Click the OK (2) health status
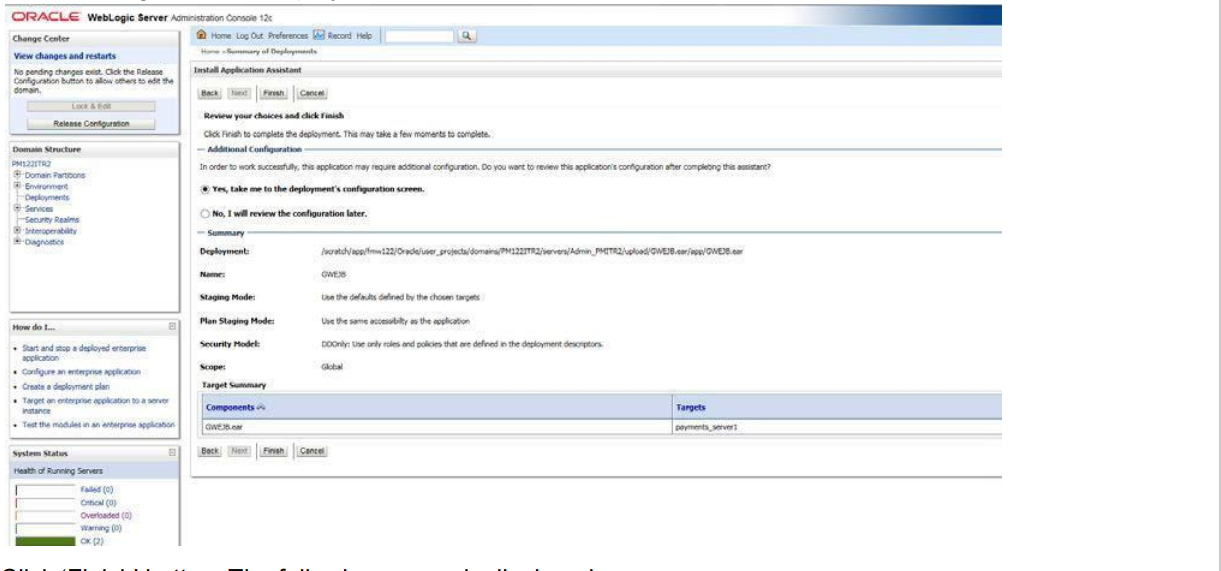 click(93, 543)
